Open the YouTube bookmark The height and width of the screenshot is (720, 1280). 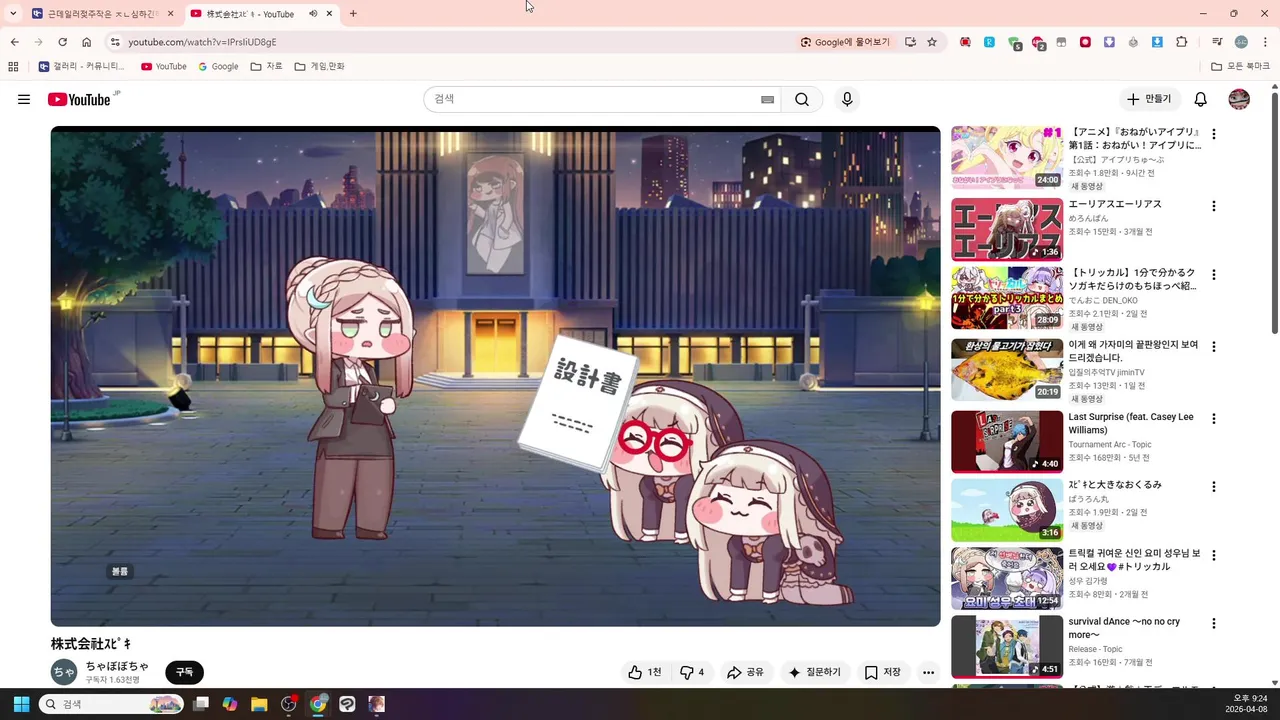(x=164, y=66)
